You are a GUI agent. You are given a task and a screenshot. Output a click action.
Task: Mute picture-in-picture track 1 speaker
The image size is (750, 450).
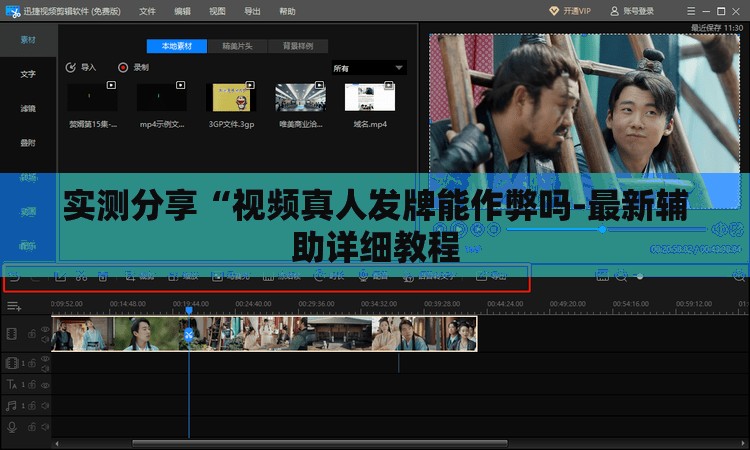(x=45, y=369)
